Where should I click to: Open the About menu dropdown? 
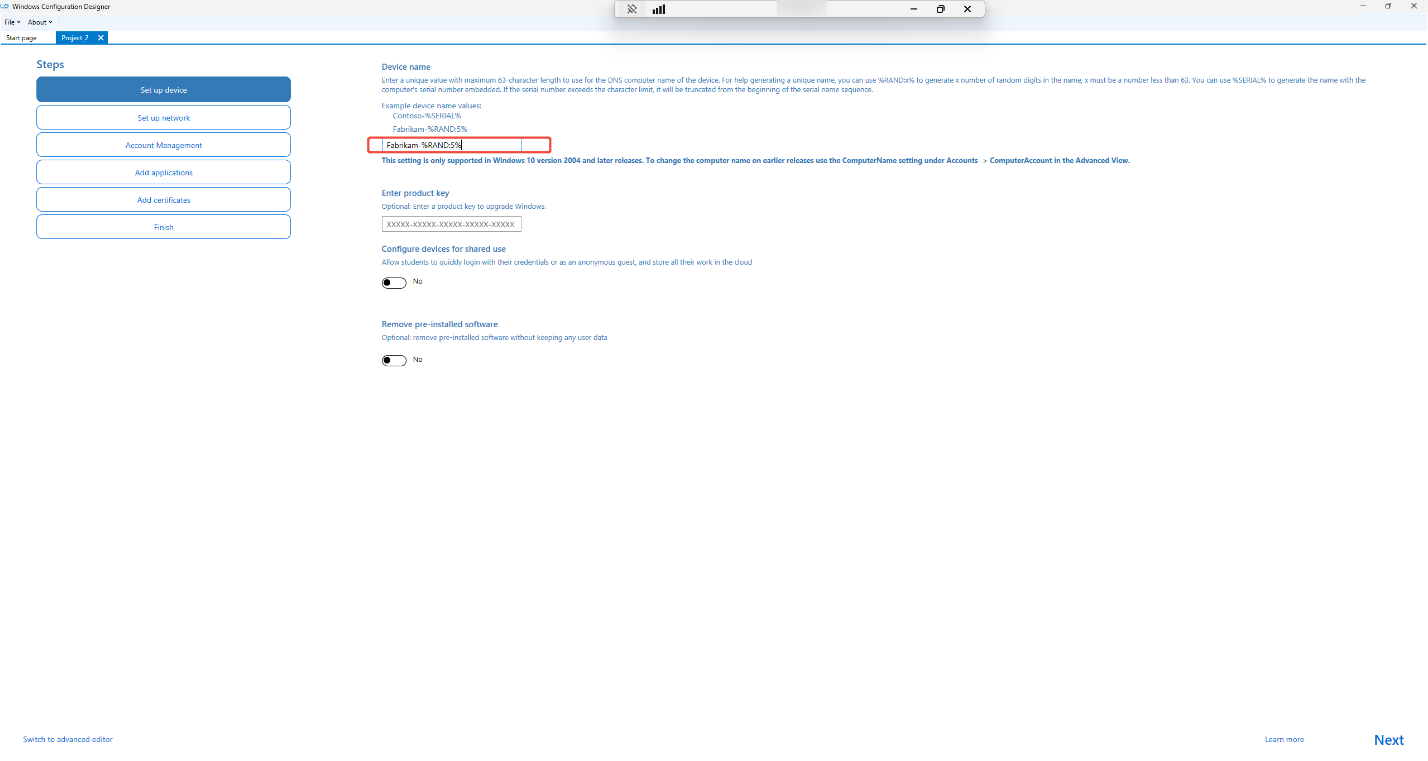(x=40, y=22)
